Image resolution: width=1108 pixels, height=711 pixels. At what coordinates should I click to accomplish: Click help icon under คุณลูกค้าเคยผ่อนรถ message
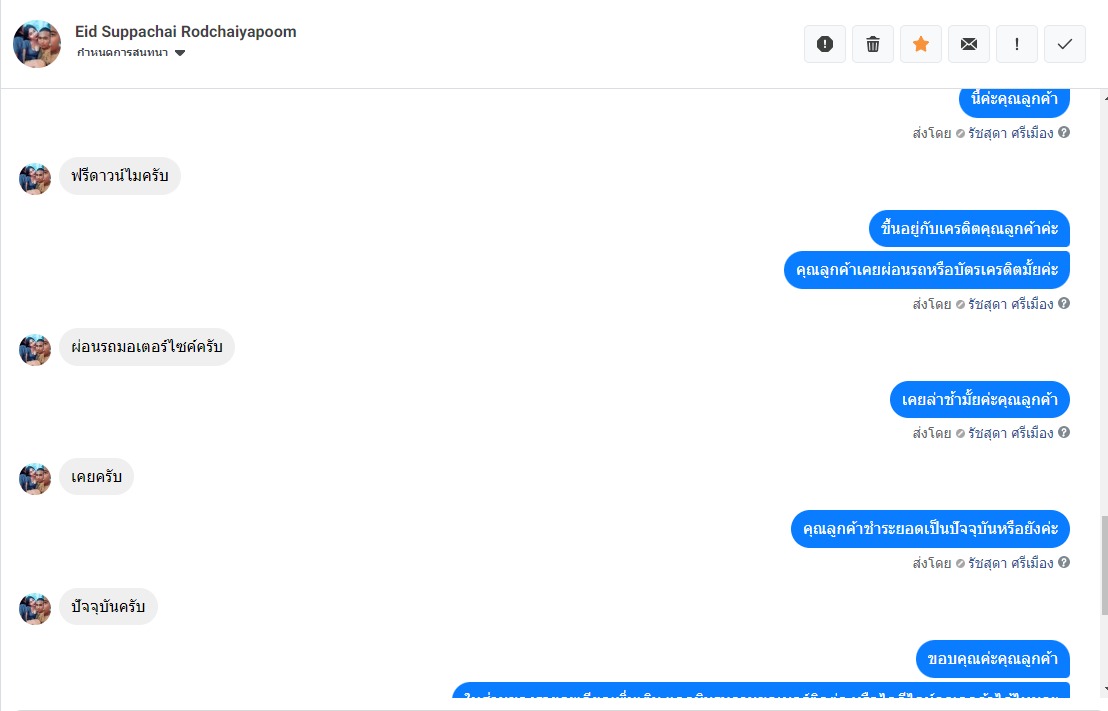[x=1063, y=303]
